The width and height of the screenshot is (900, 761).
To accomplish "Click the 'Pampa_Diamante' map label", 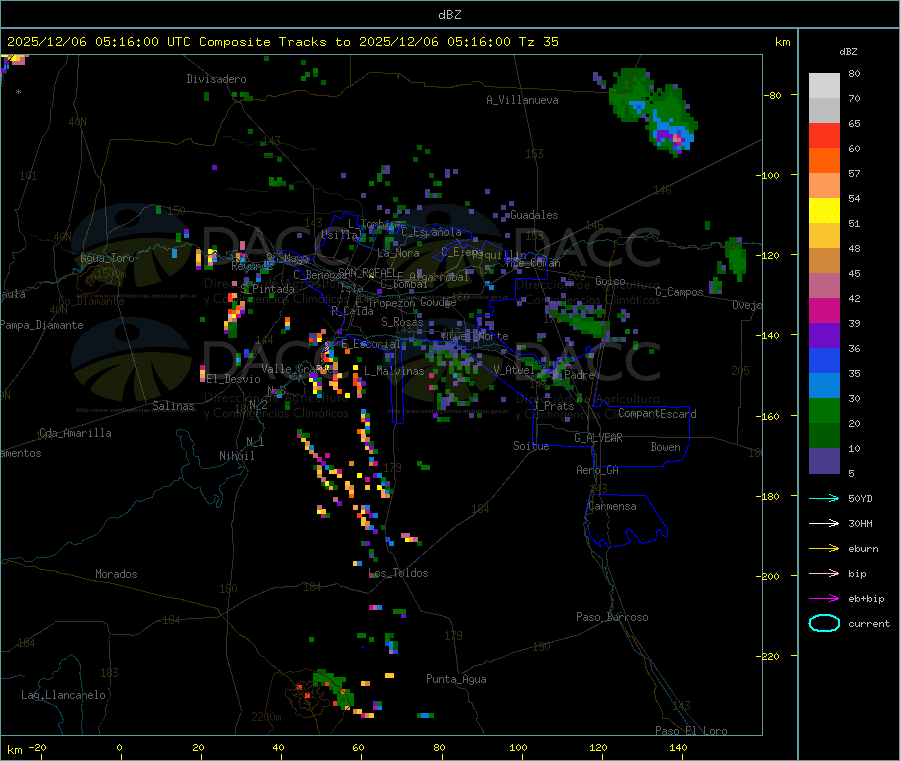I will tap(42, 325).
